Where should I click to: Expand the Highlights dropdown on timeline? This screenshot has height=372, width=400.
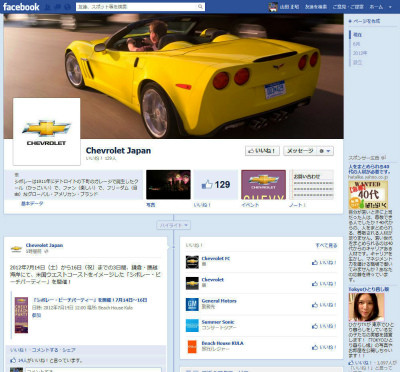173,225
